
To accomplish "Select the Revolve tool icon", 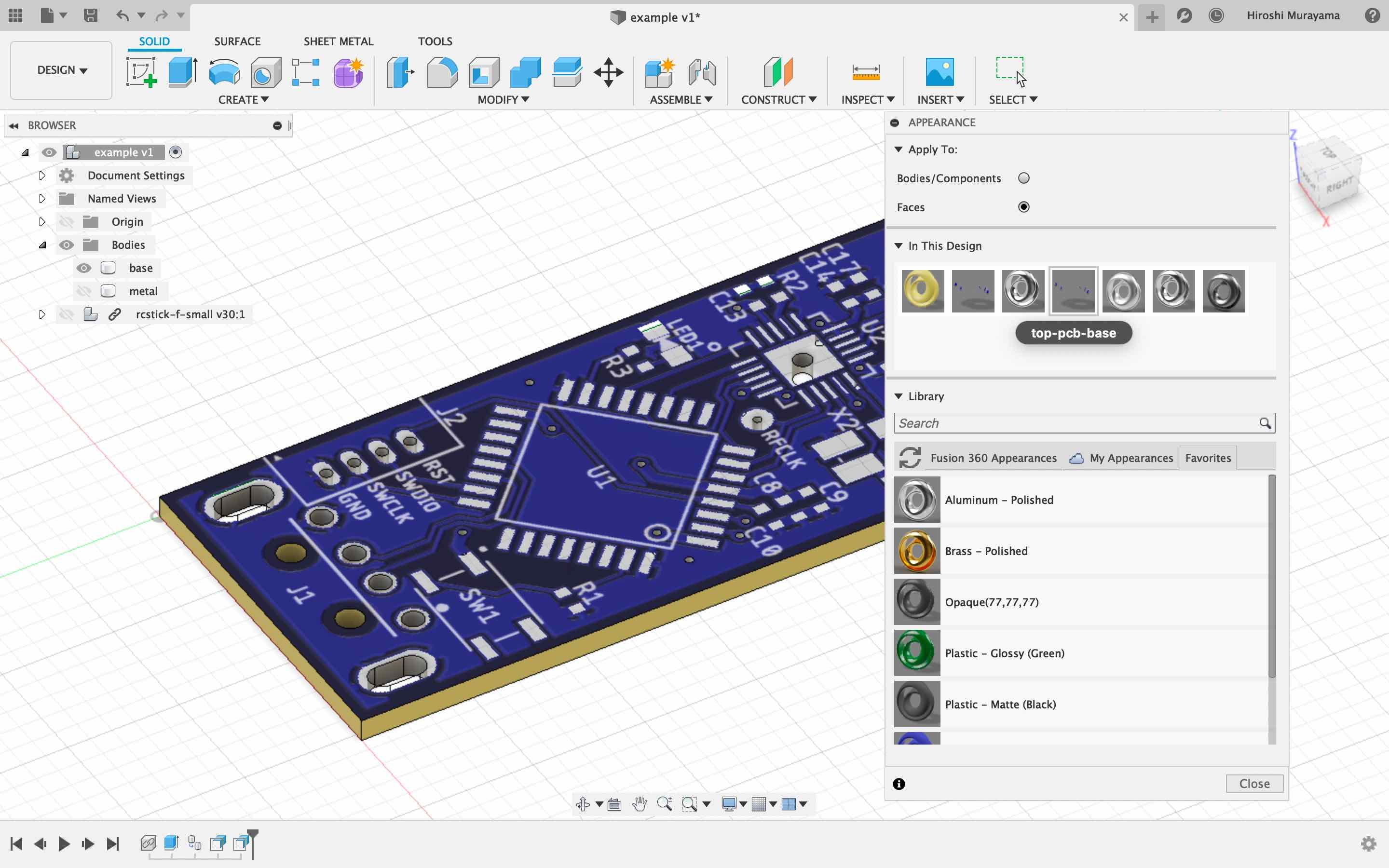I will point(224,72).
